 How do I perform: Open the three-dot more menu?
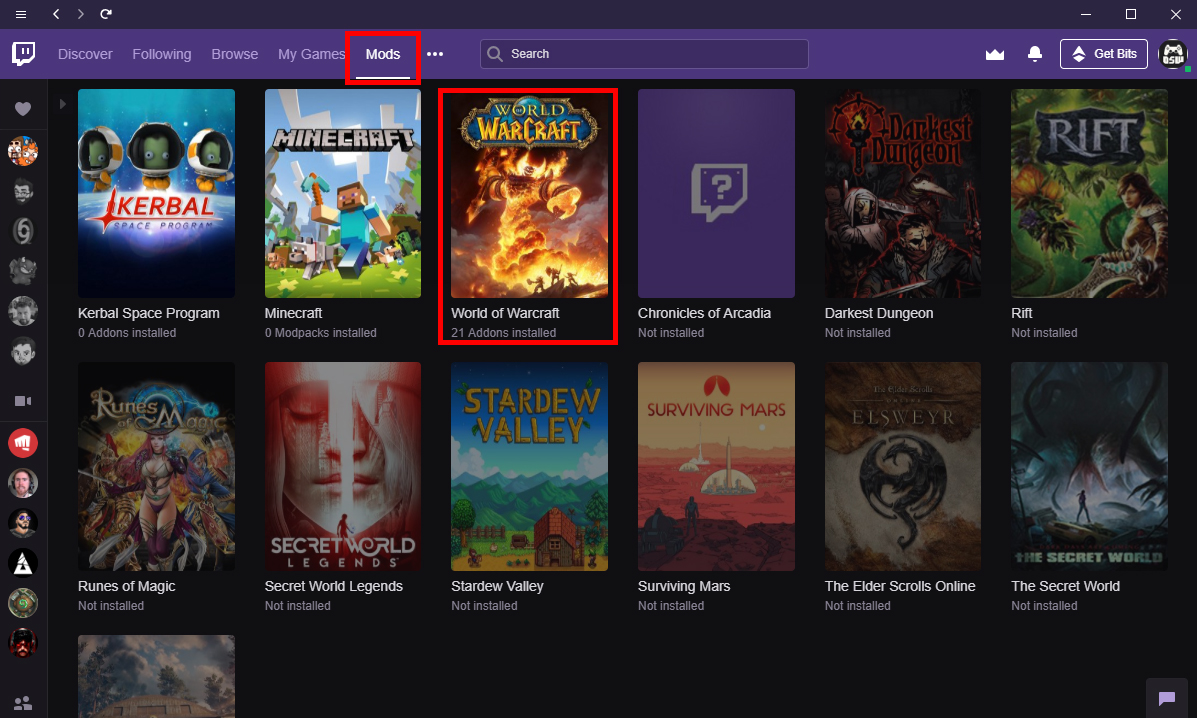[x=435, y=54]
